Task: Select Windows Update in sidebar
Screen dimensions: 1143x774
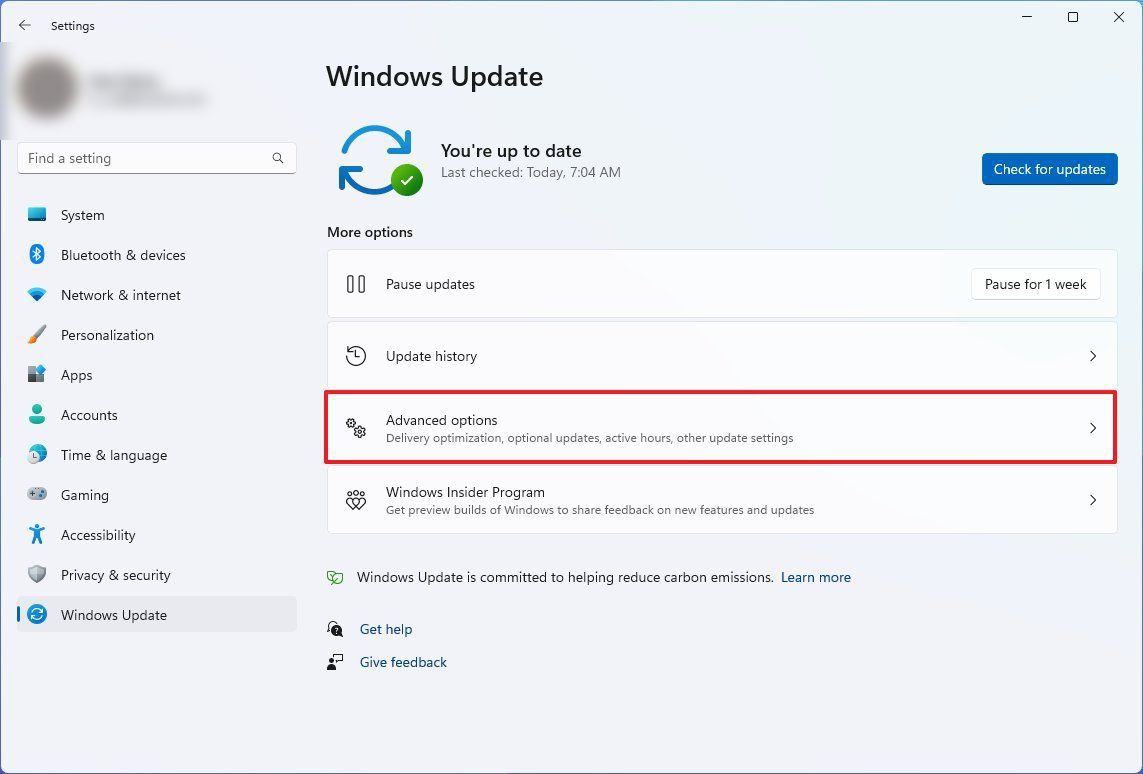Action: [x=157, y=614]
